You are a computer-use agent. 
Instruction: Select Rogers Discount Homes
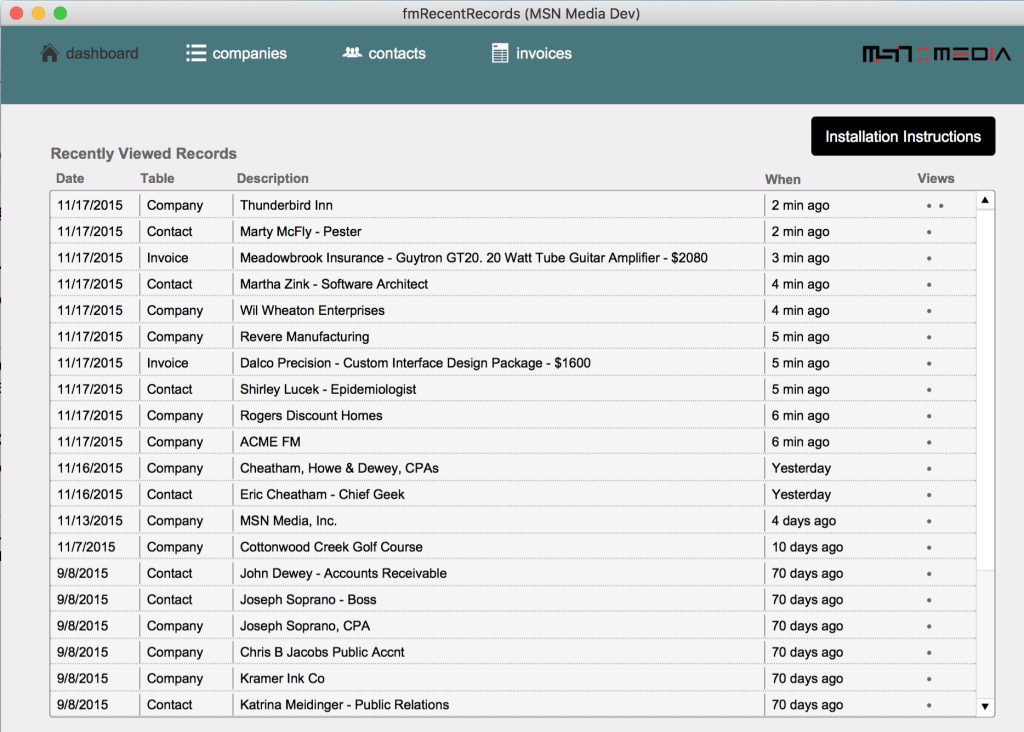coord(513,415)
